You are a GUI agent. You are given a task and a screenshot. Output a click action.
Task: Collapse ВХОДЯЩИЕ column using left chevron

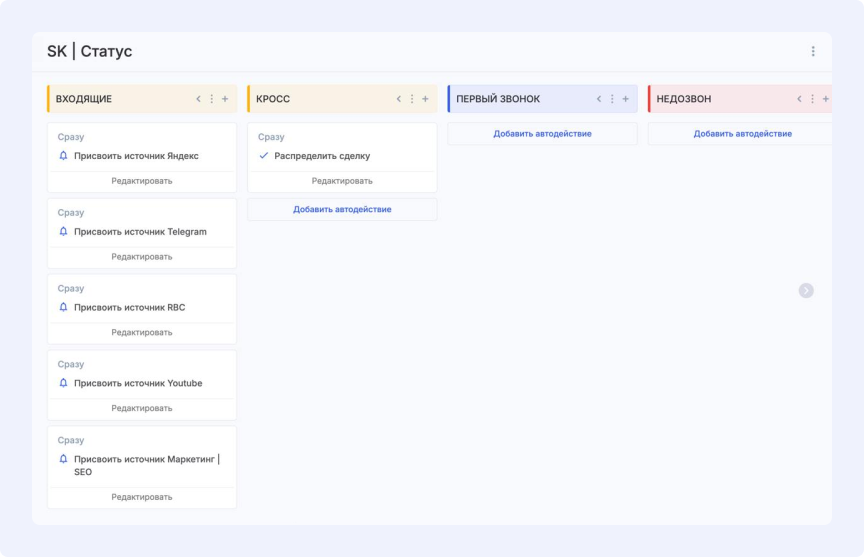(198, 99)
